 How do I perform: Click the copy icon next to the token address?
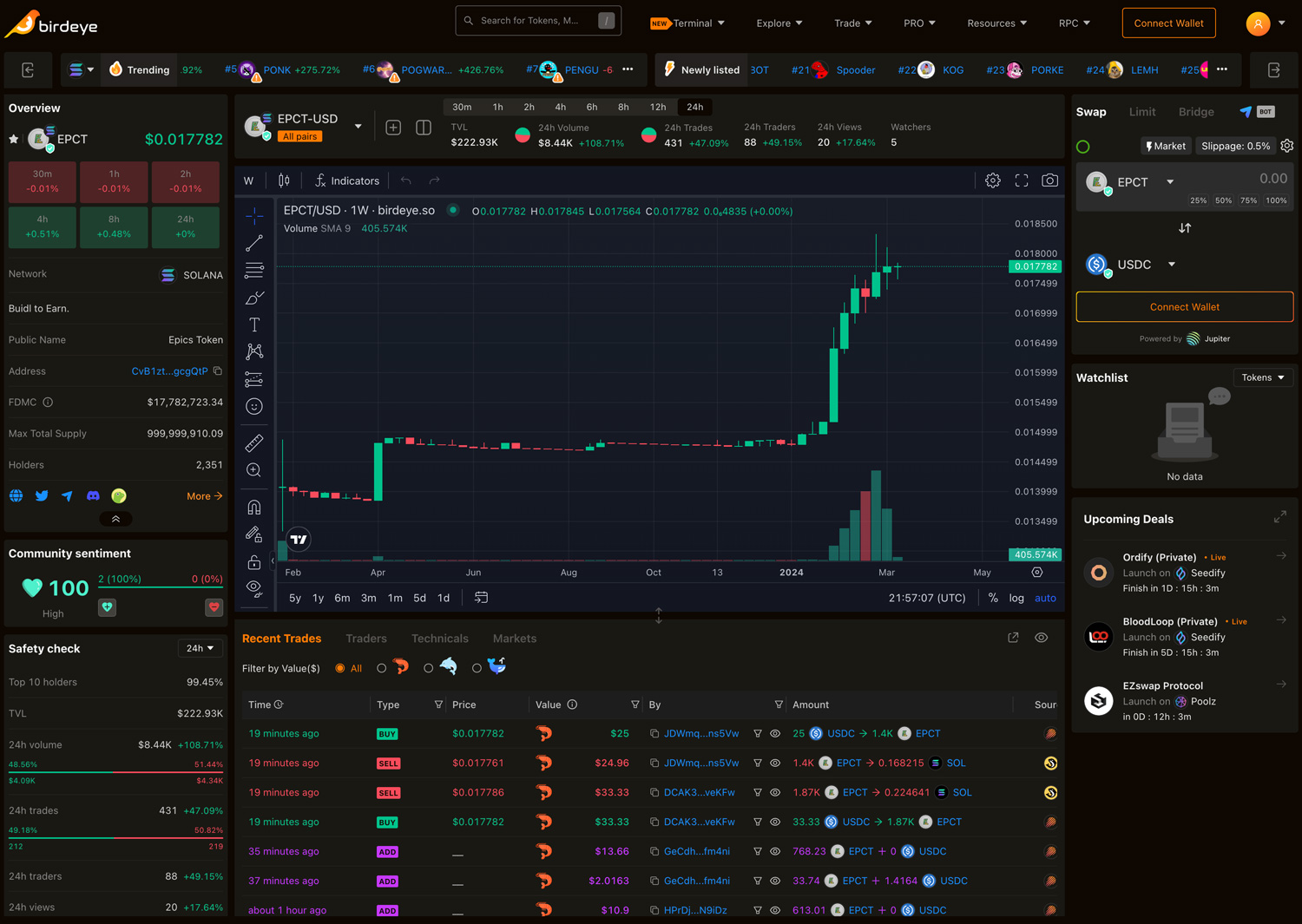[217, 370]
